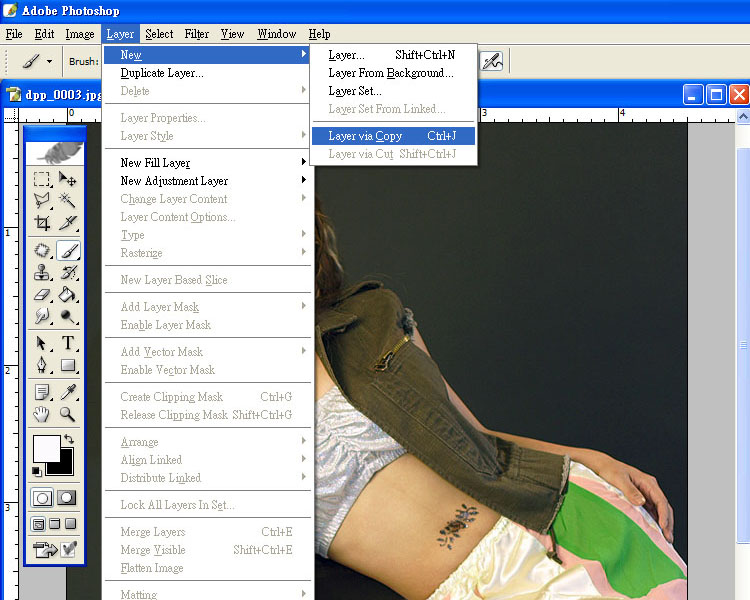
Task: Select the Move tool
Action: click(68, 179)
